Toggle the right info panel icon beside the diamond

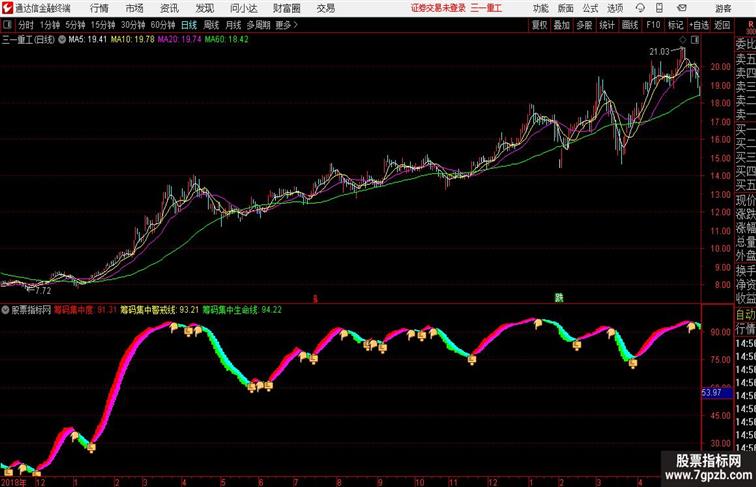click(x=695, y=40)
